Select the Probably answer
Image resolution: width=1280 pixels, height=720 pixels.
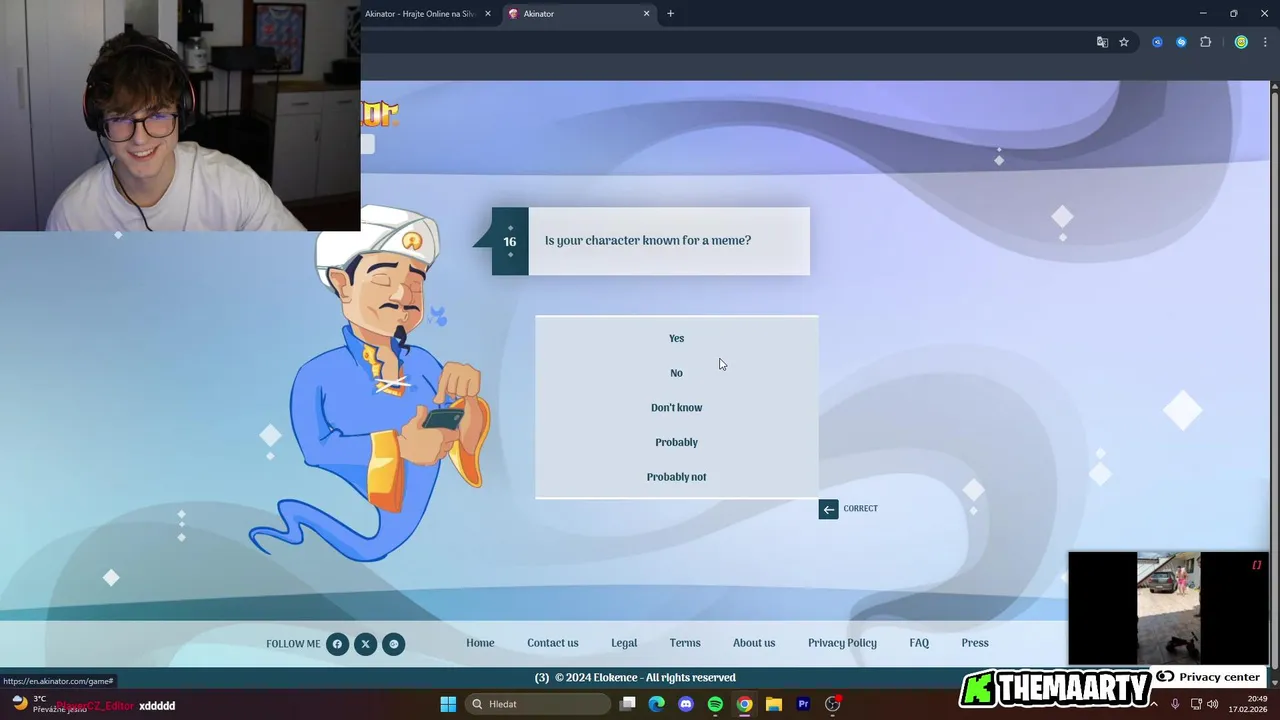coord(676,442)
